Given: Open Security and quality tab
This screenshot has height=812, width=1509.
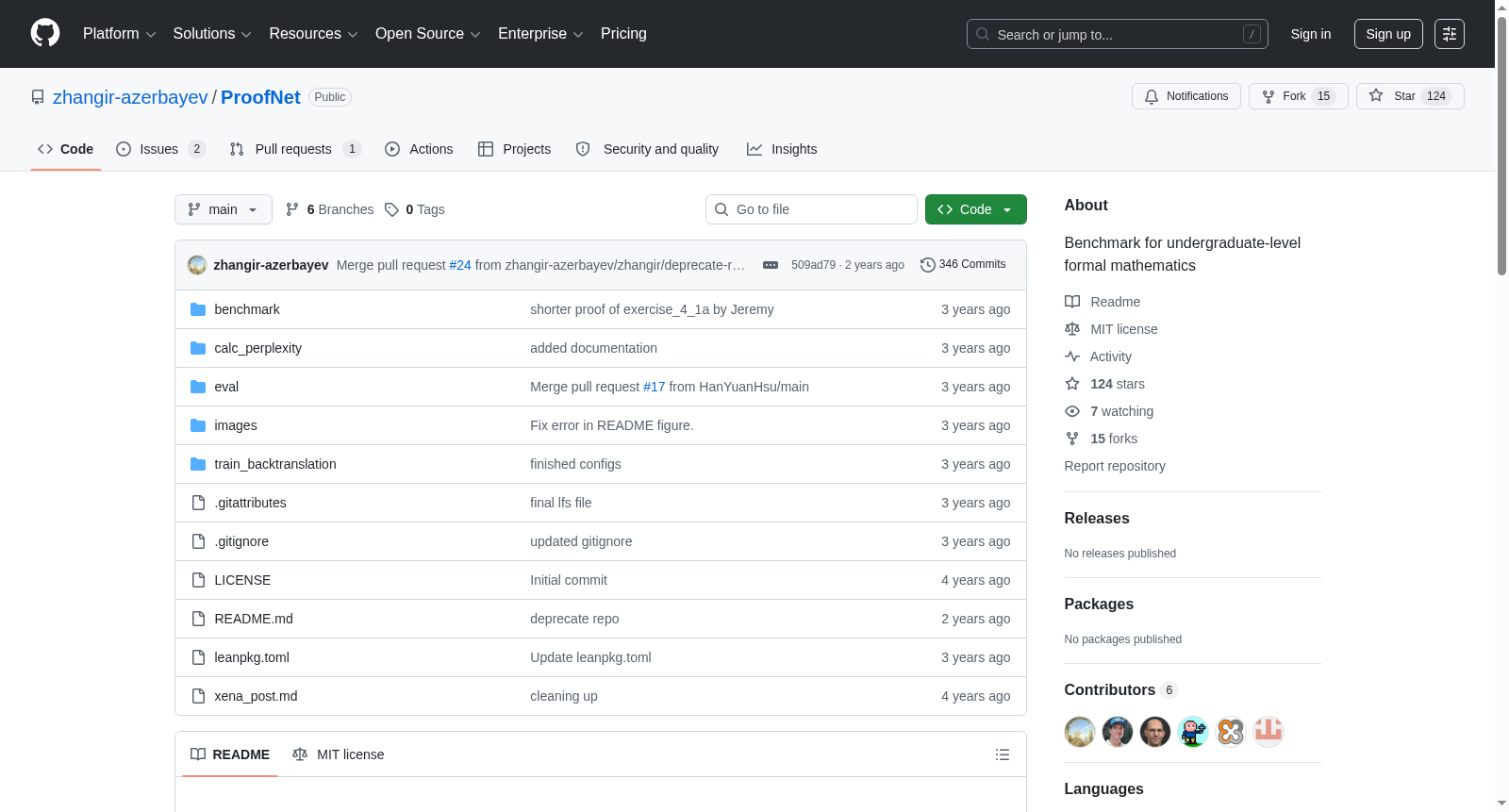Looking at the screenshot, I should (647, 149).
